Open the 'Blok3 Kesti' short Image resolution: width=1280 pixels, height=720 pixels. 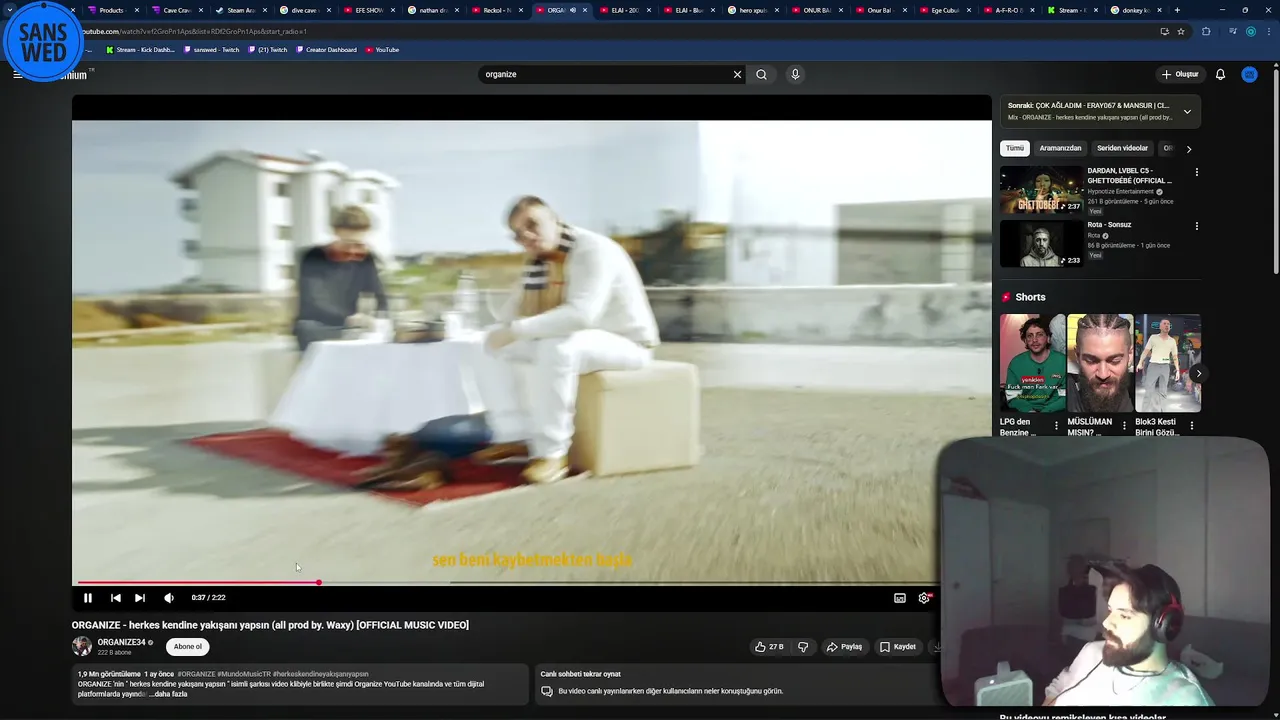click(x=1168, y=363)
